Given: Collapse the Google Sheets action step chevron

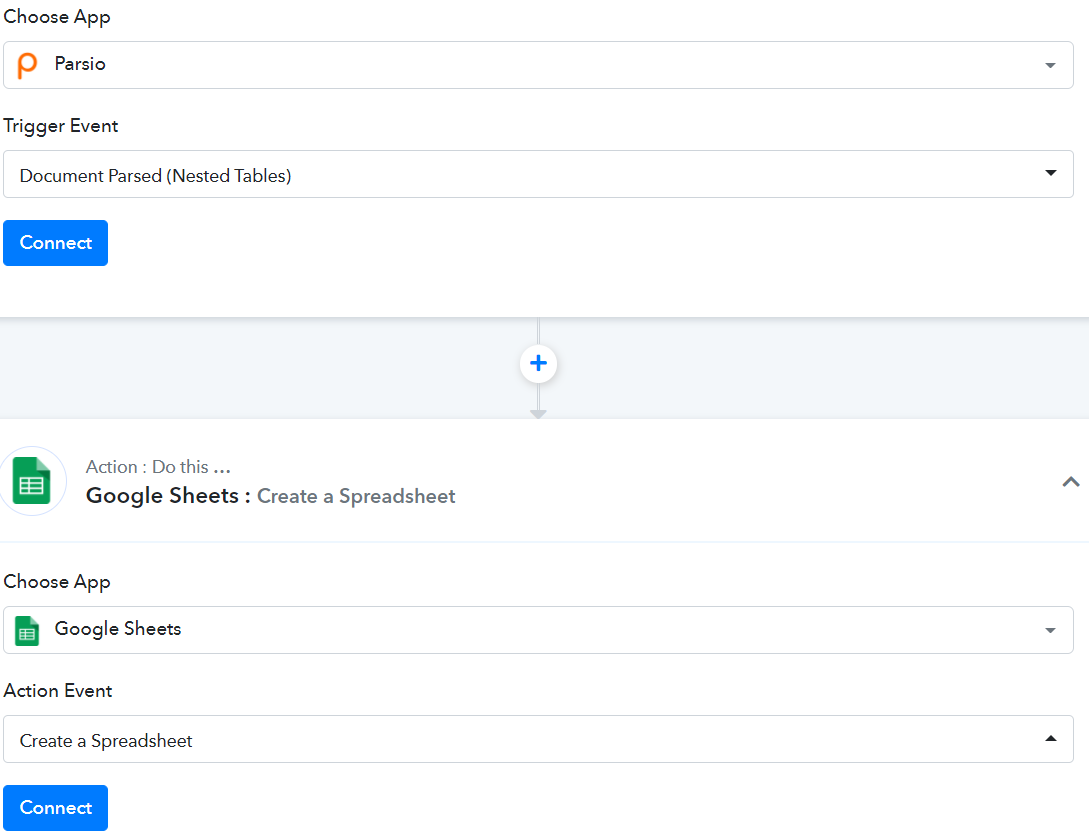Looking at the screenshot, I should point(1070,482).
